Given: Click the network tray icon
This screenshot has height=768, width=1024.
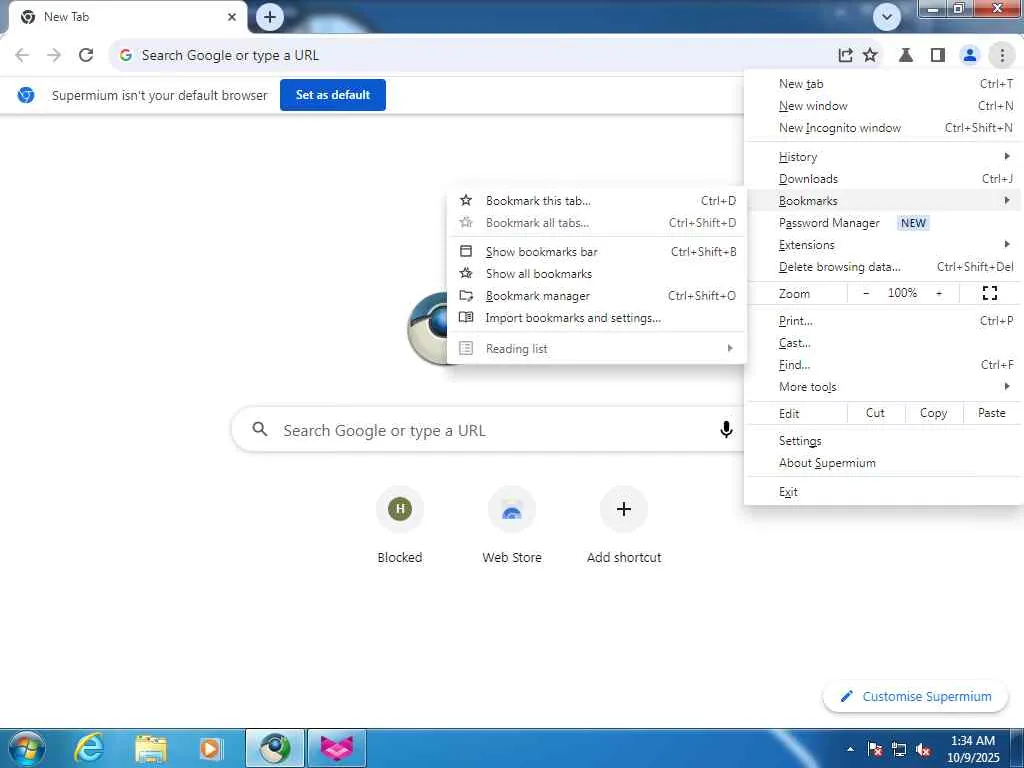Looking at the screenshot, I should 899,749.
